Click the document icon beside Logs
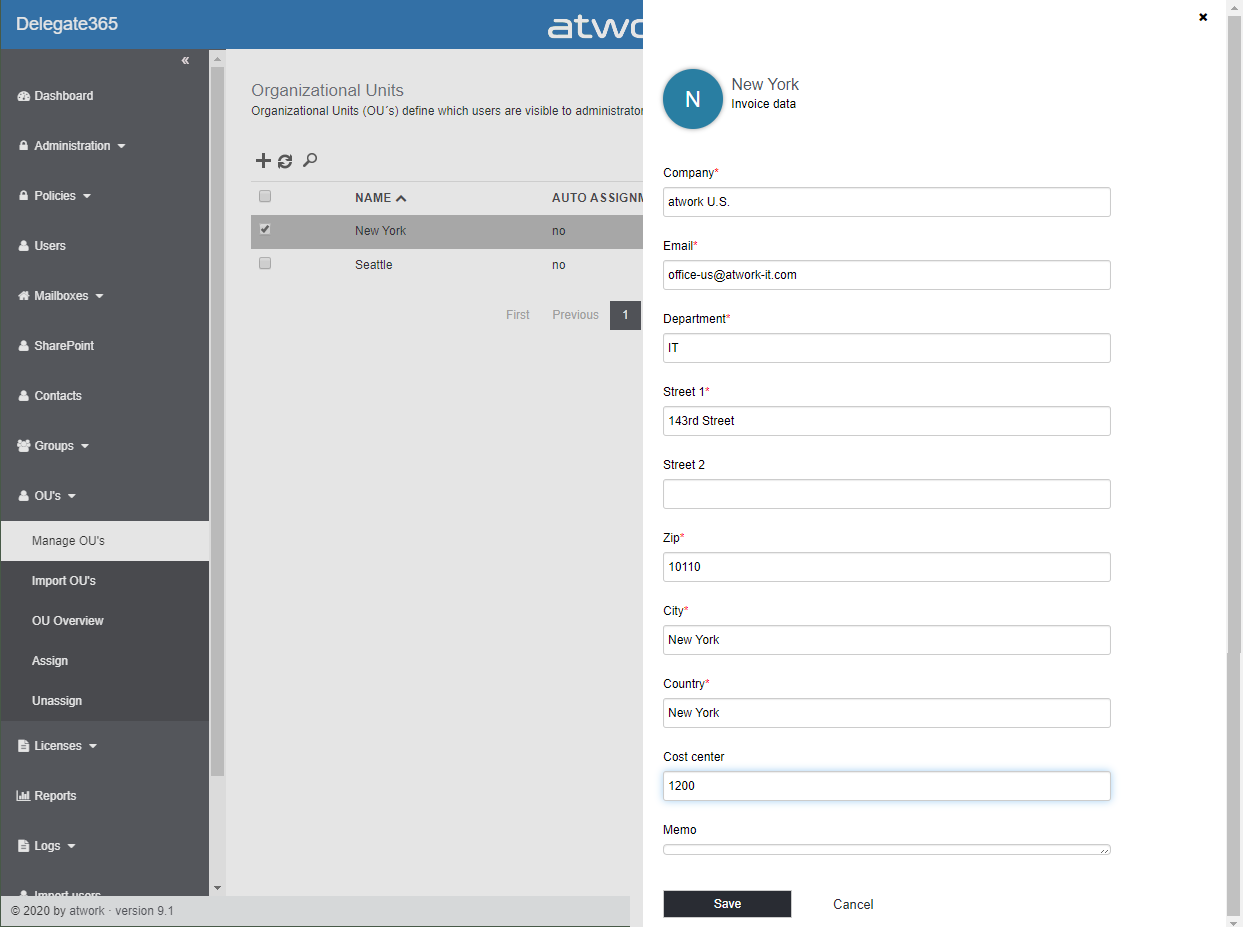 [24, 846]
